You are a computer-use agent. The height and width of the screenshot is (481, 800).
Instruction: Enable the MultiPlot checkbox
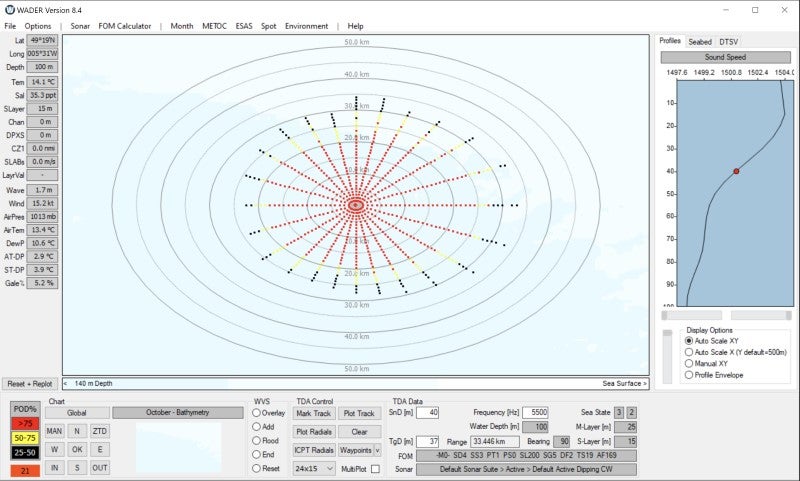[x=375, y=468]
